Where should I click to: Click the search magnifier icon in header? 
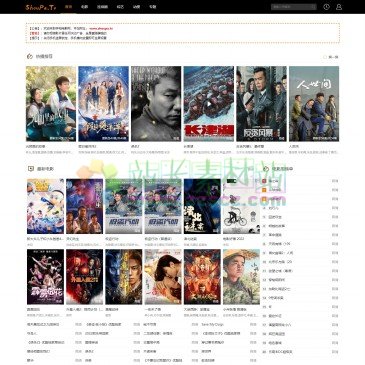[x=313, y=7]
